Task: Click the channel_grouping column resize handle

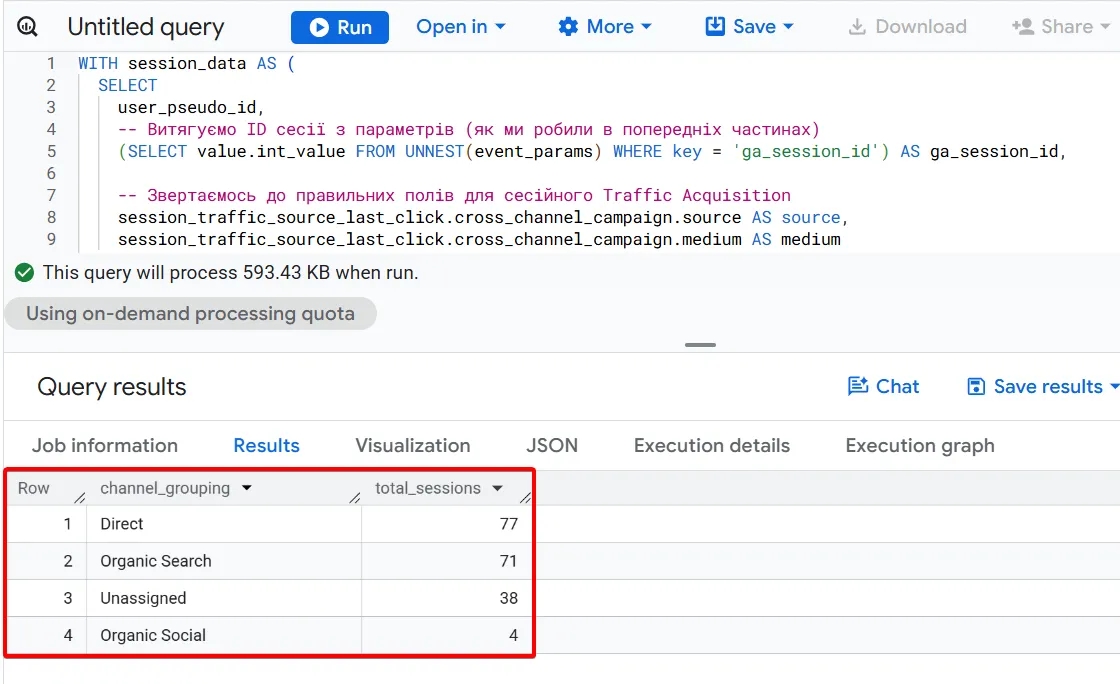Action: click(x=355, y=498)
